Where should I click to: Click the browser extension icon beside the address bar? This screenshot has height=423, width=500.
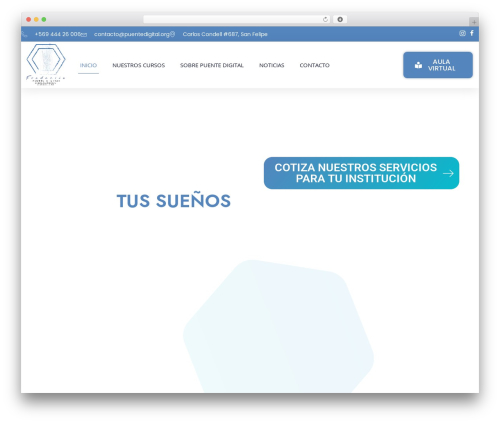pos(340,19)
